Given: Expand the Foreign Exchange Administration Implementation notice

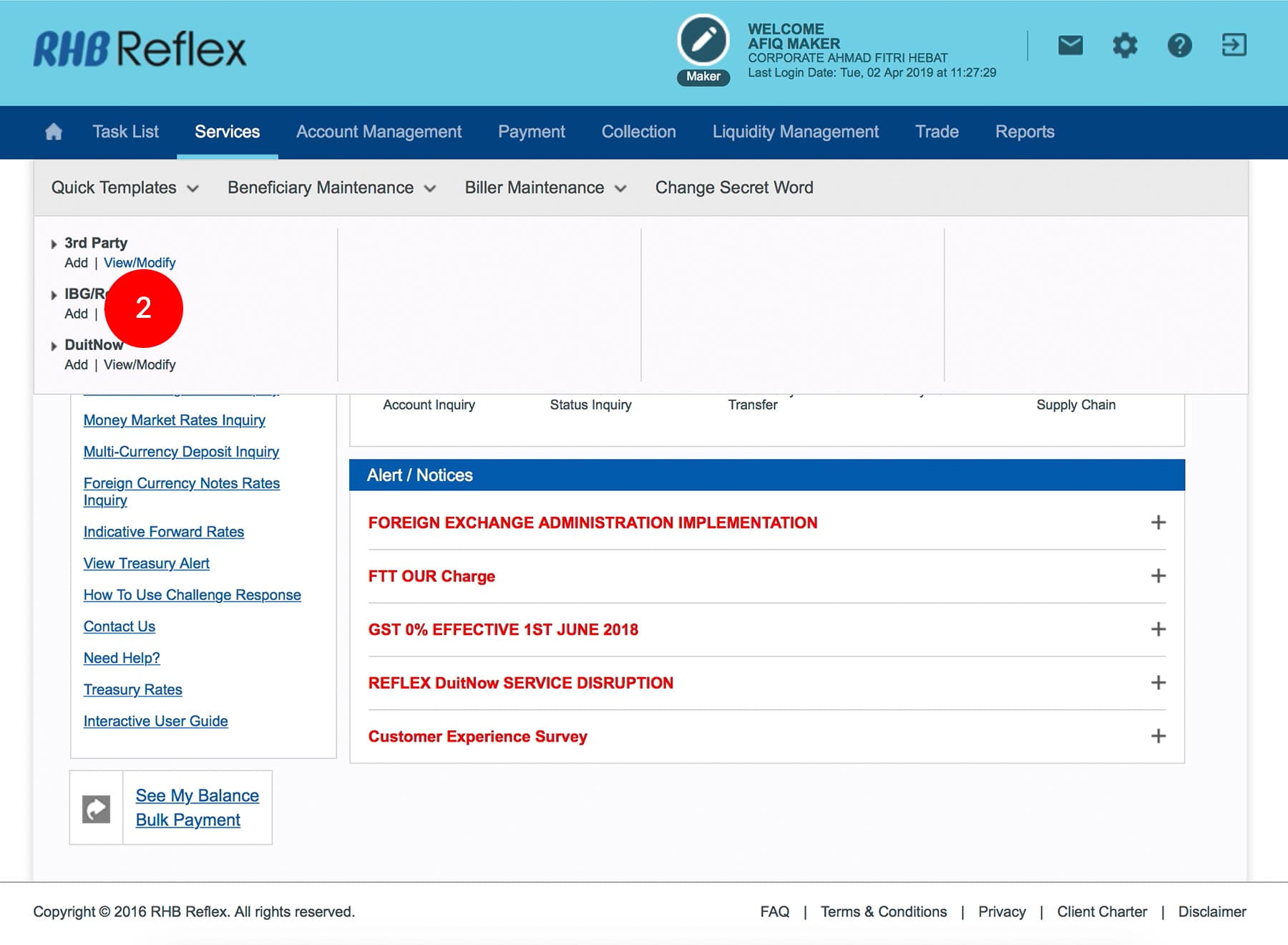Looking at the screenshot, I should tap(1158, 523).
